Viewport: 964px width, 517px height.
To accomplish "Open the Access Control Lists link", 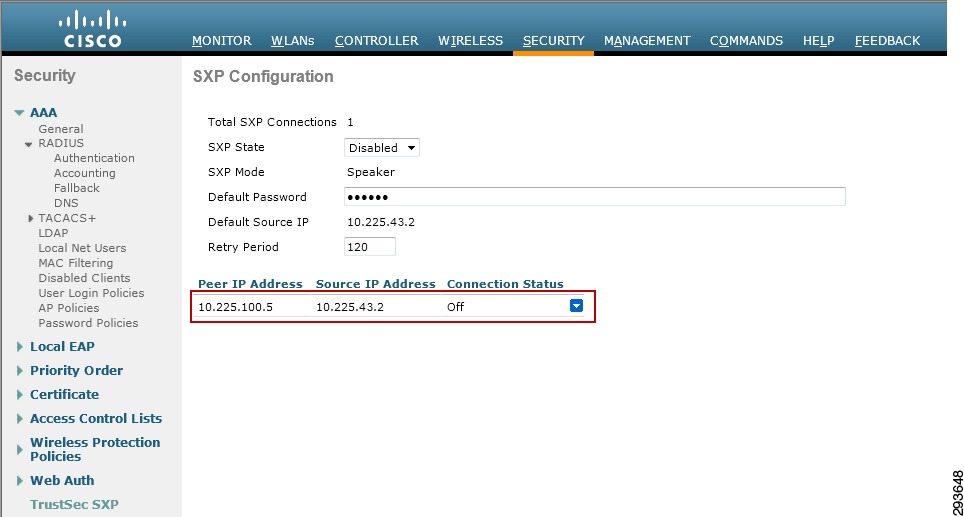I will point(96,418).
